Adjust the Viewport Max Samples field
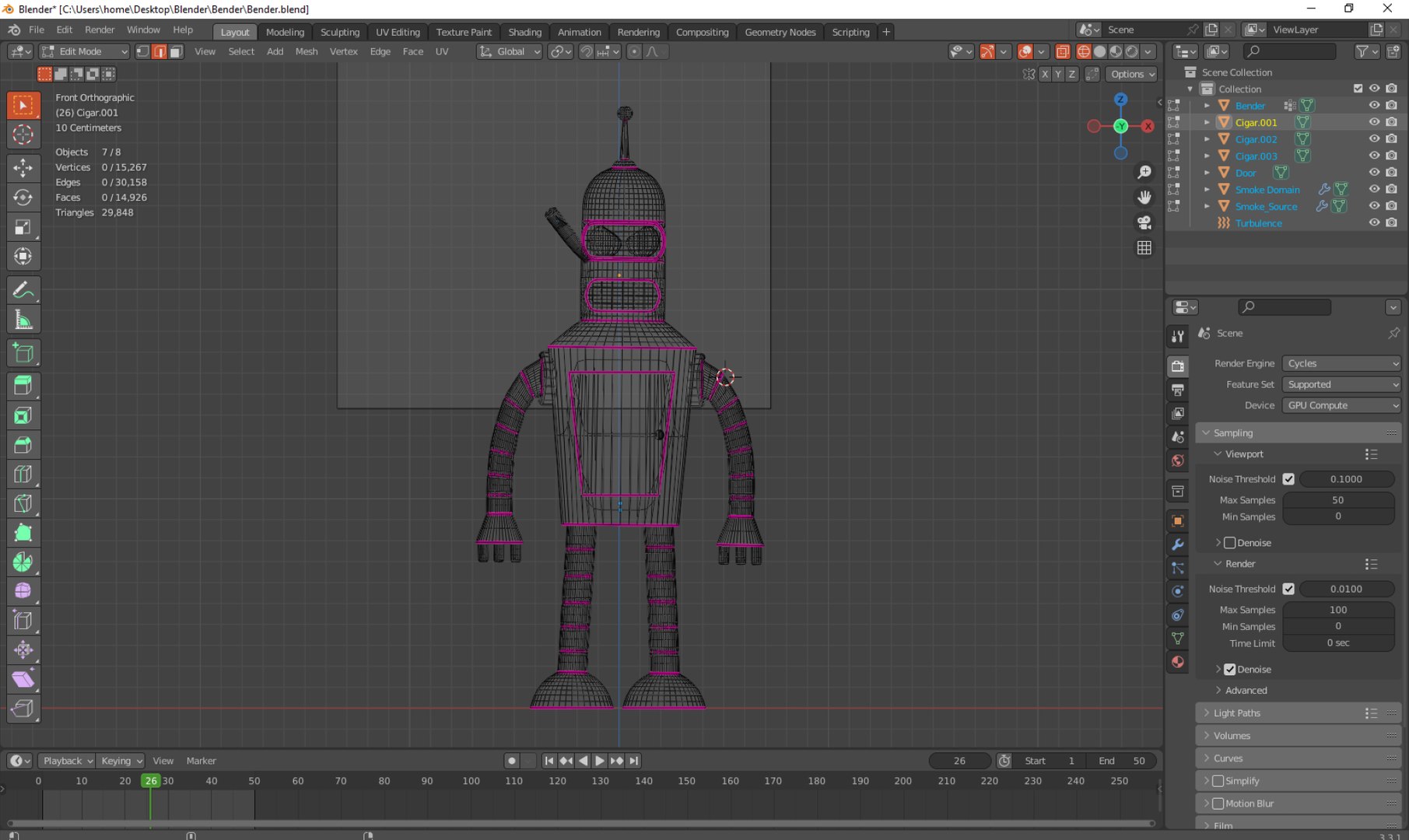Screen dimensions: 1409x840 click(1338, 500)
